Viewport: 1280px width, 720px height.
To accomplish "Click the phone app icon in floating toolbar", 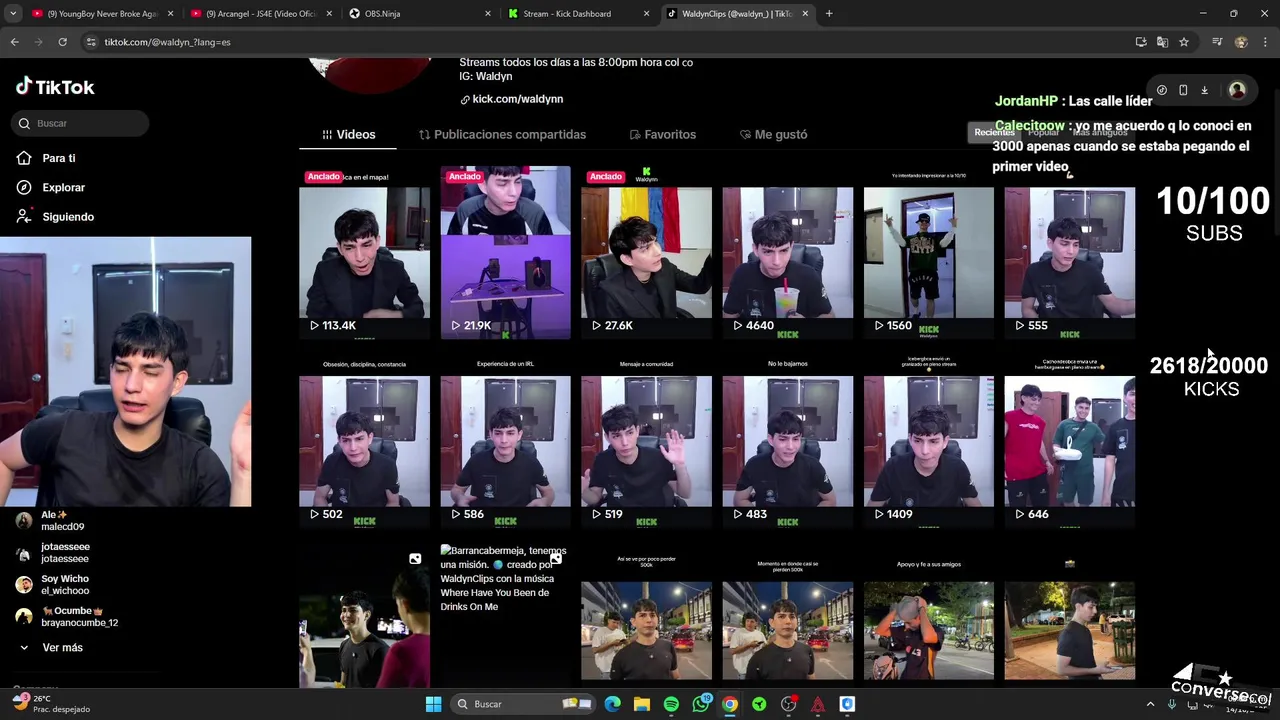I will 1183,90.
